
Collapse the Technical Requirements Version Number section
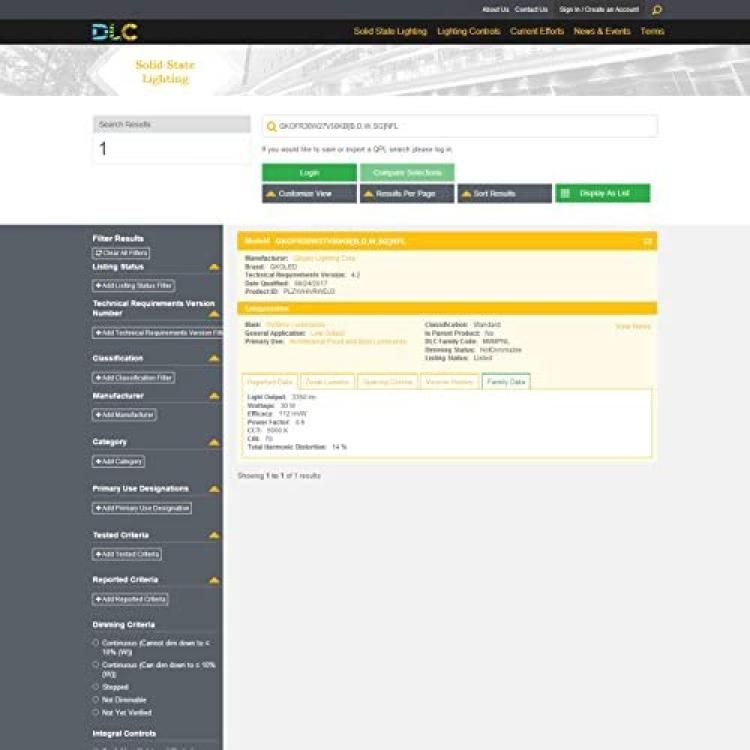click(x=214, y=314)
